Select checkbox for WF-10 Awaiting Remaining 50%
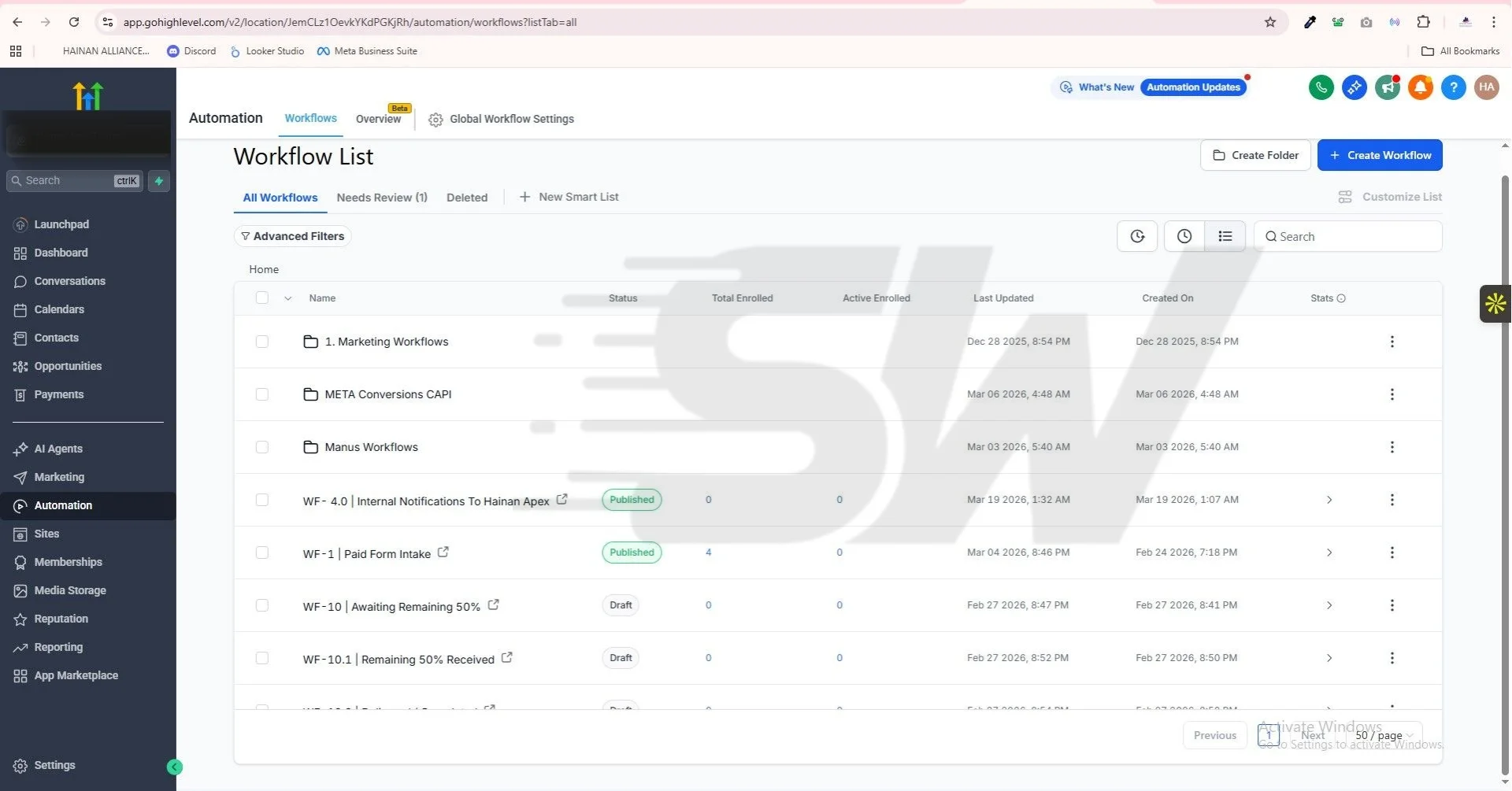Screen dimensions: 1512x791 (262, 605)
